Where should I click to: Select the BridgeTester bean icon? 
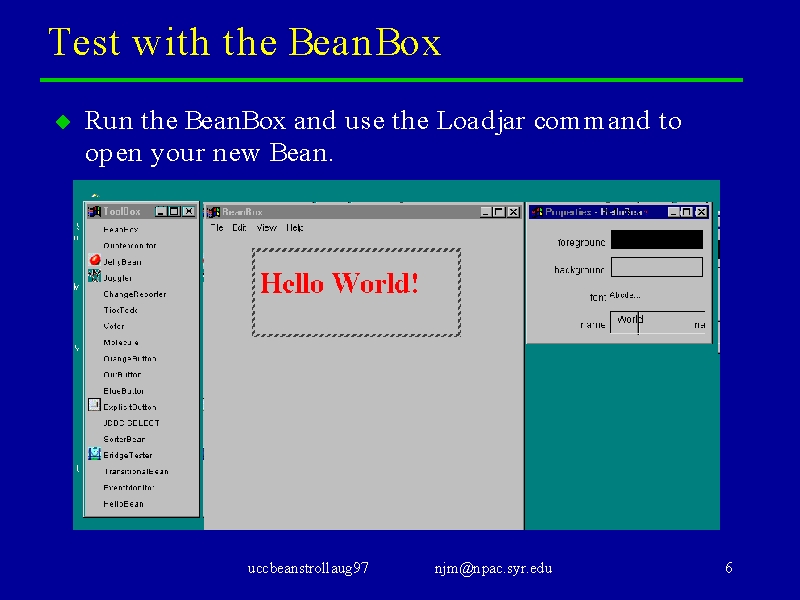tap(94, 454)
